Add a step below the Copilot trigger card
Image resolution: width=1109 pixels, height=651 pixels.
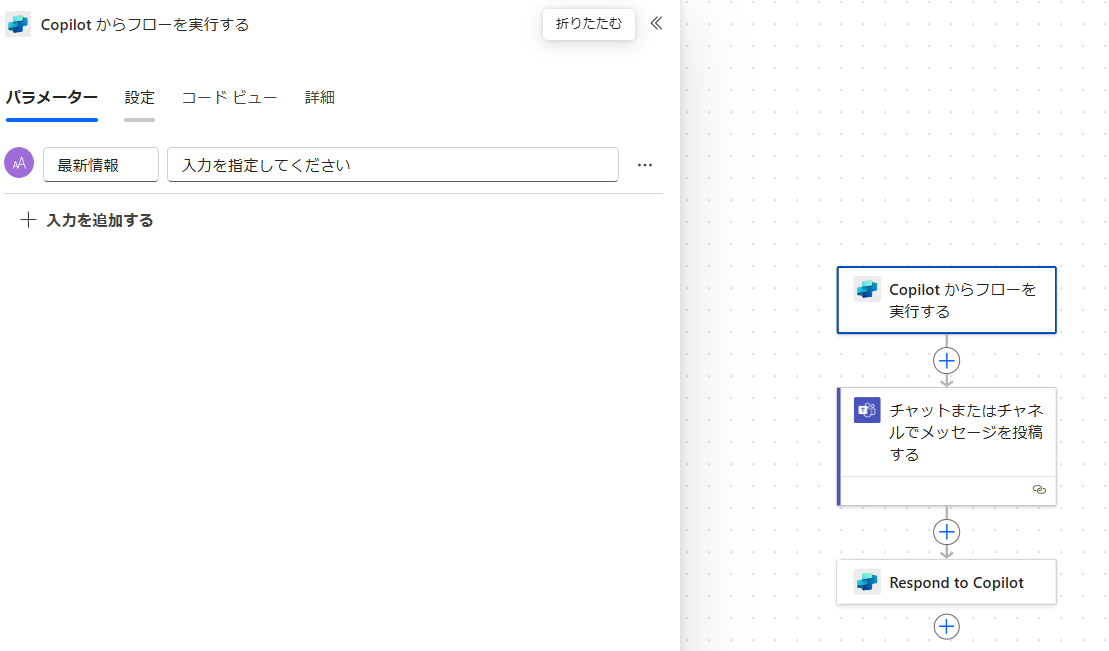[946, 361]
